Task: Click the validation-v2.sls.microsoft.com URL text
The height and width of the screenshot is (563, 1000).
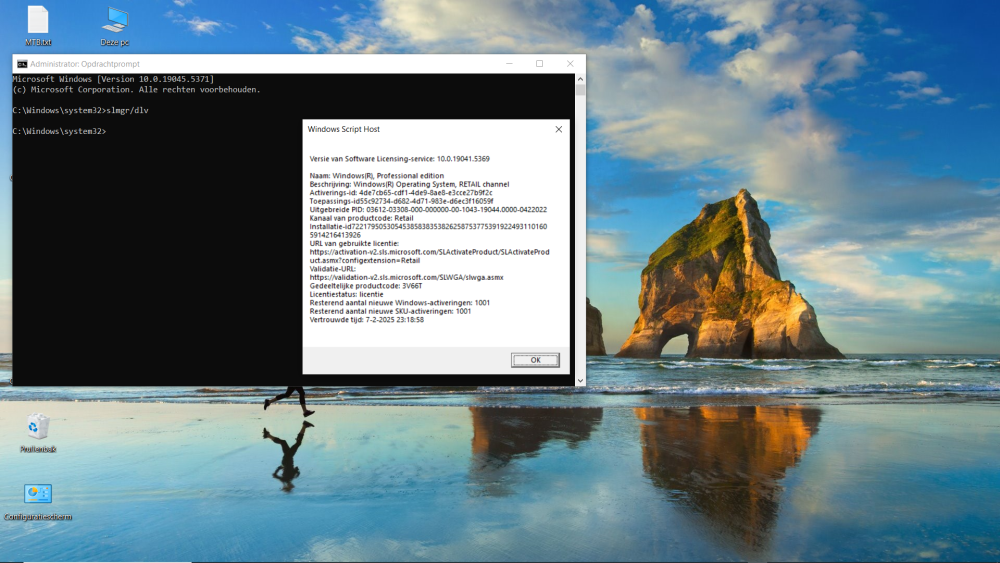Action: click(x=406, y=277)
